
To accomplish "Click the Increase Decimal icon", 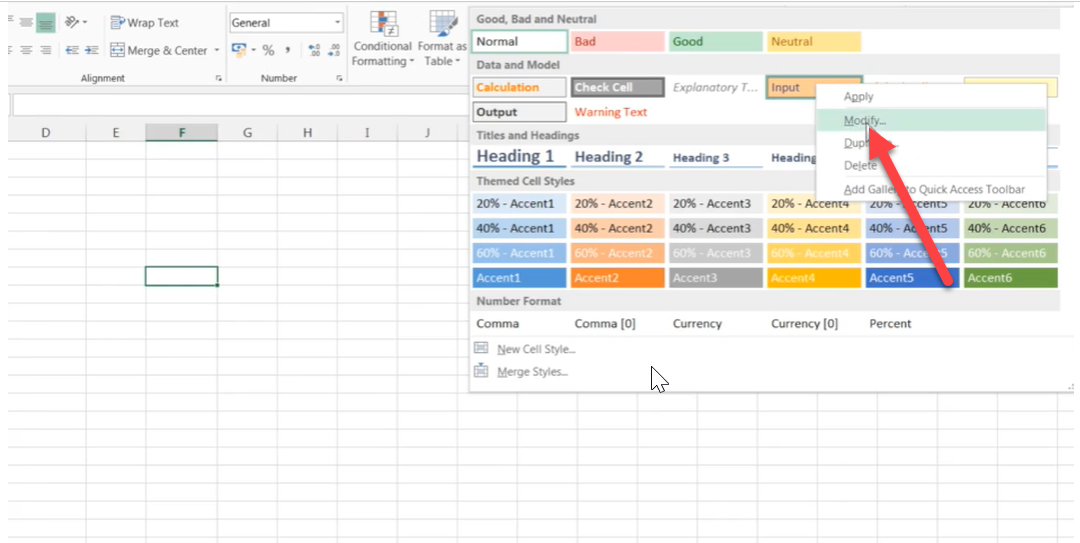I will point(314,50).
